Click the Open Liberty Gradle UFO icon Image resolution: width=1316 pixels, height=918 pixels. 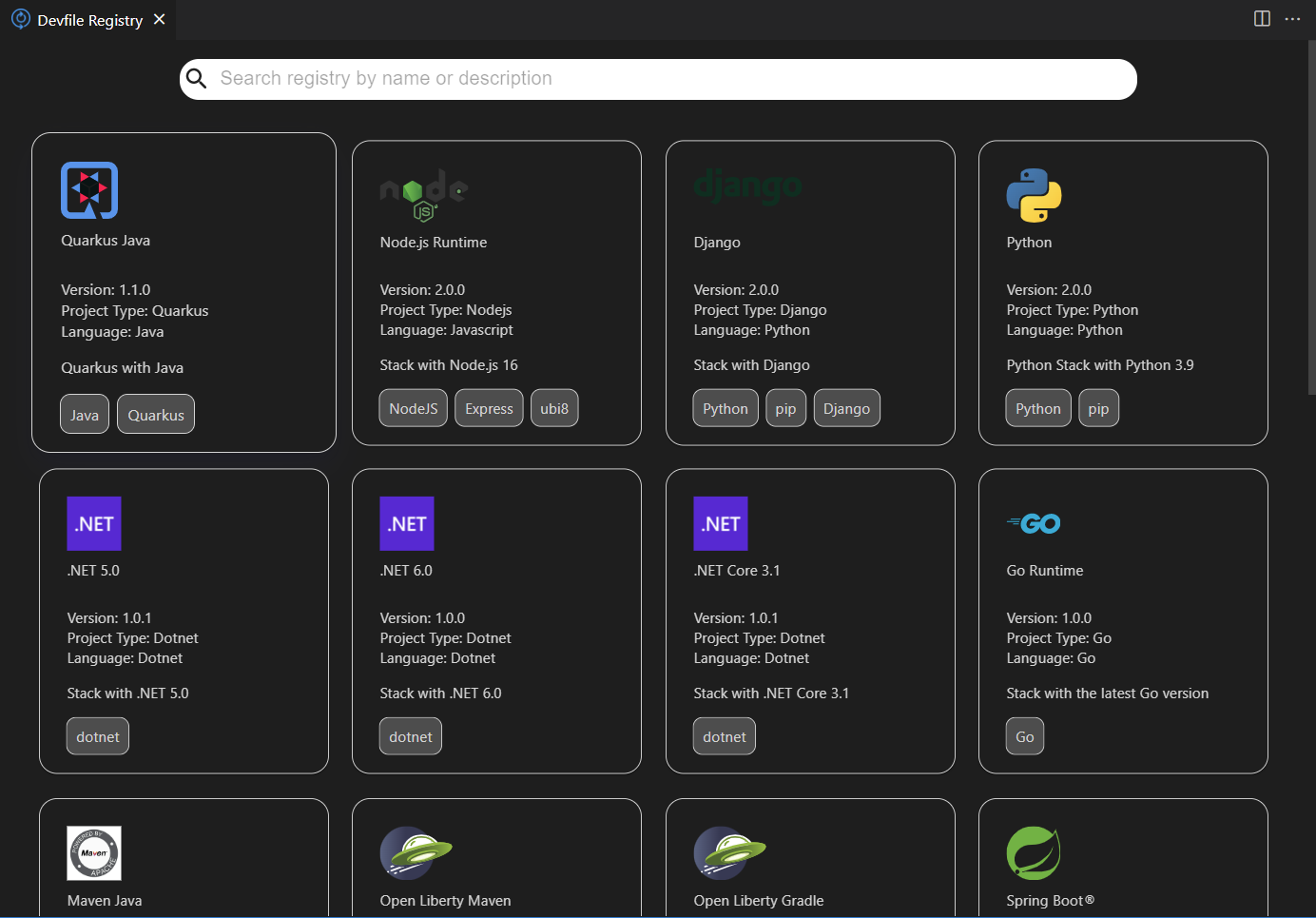coord(729,852)
